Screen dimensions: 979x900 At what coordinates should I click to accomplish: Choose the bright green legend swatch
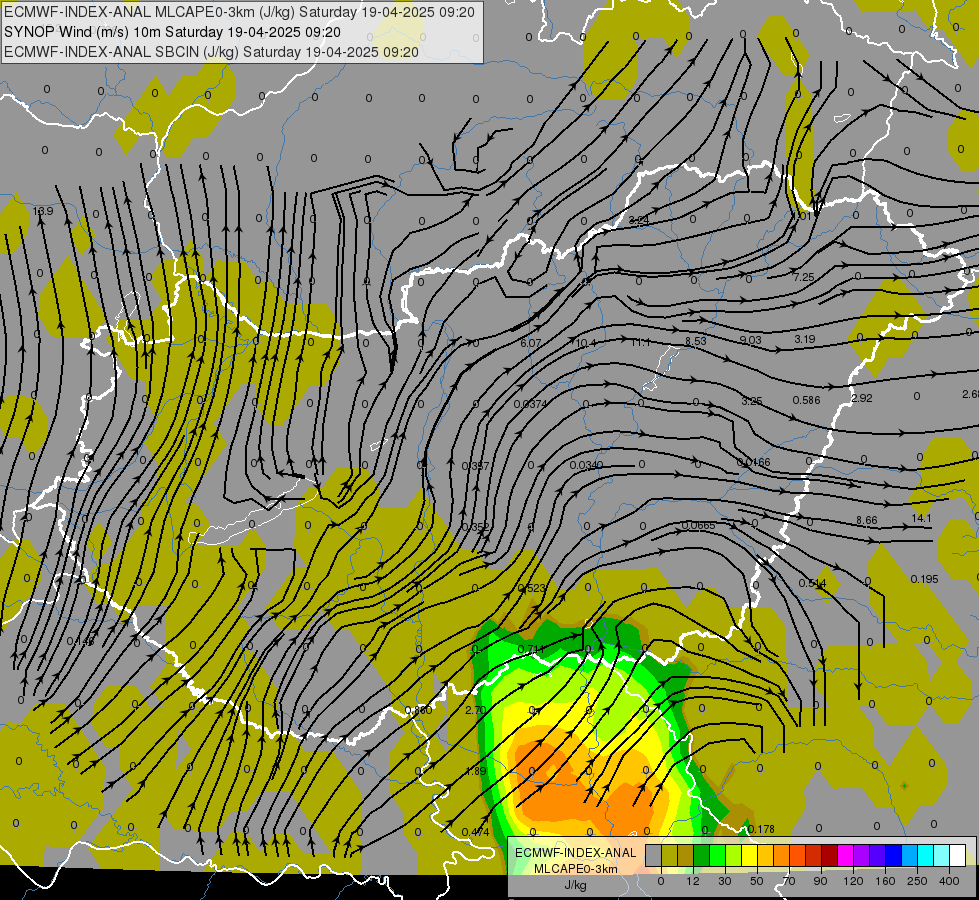[x=717, y=856]
